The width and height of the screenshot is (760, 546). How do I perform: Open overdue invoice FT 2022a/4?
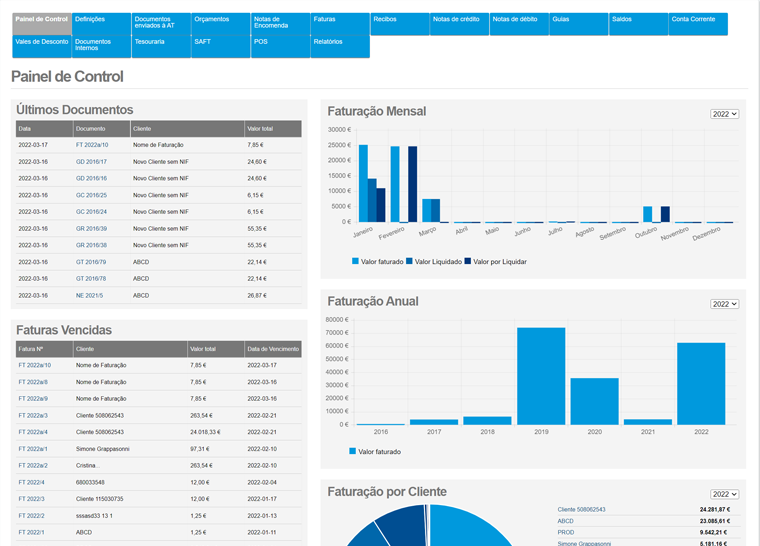click(x=33, y=432)
